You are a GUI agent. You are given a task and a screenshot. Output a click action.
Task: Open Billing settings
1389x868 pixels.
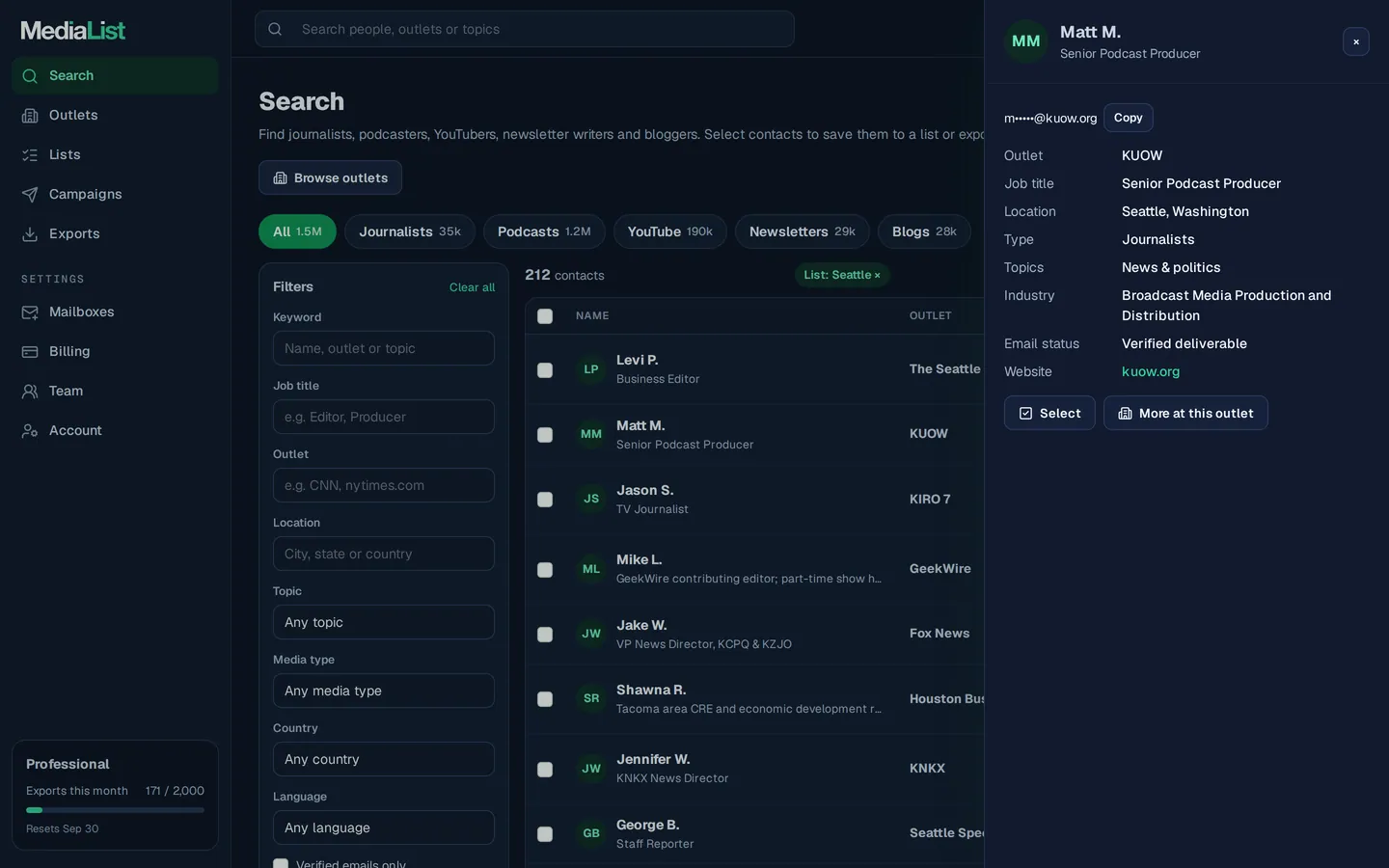point(115,351)
